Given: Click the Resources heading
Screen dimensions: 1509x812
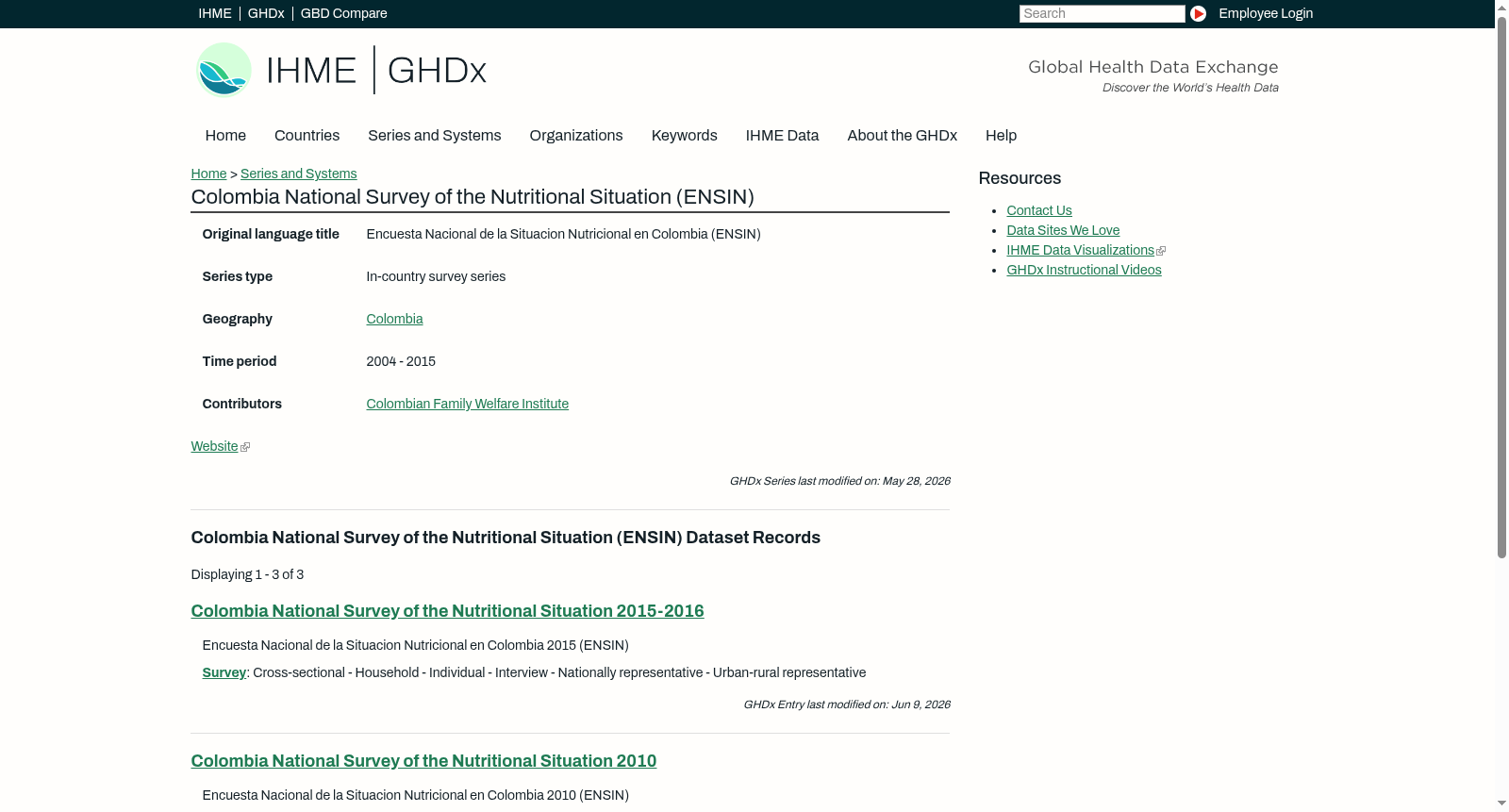Looking at the screenshot, I should coord(1020,178).
